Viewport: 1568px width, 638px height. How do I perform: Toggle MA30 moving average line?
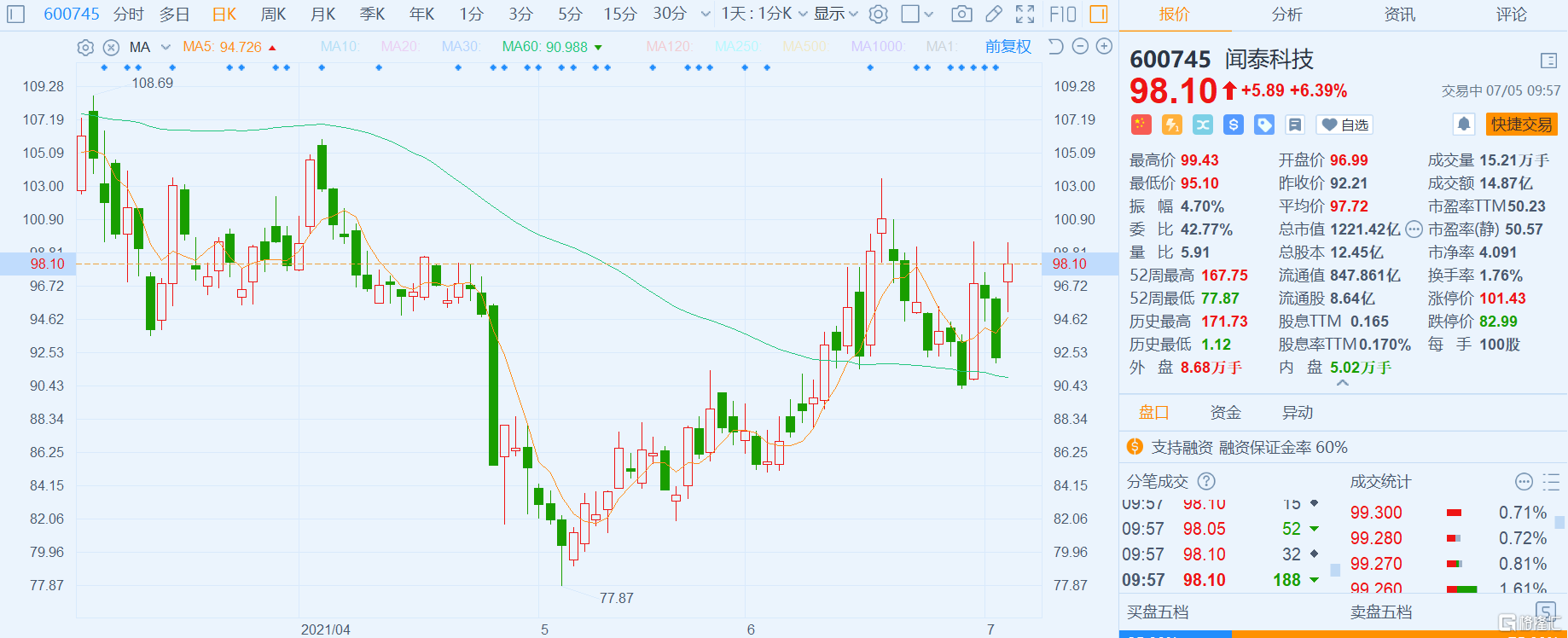[x=462, y=47]
